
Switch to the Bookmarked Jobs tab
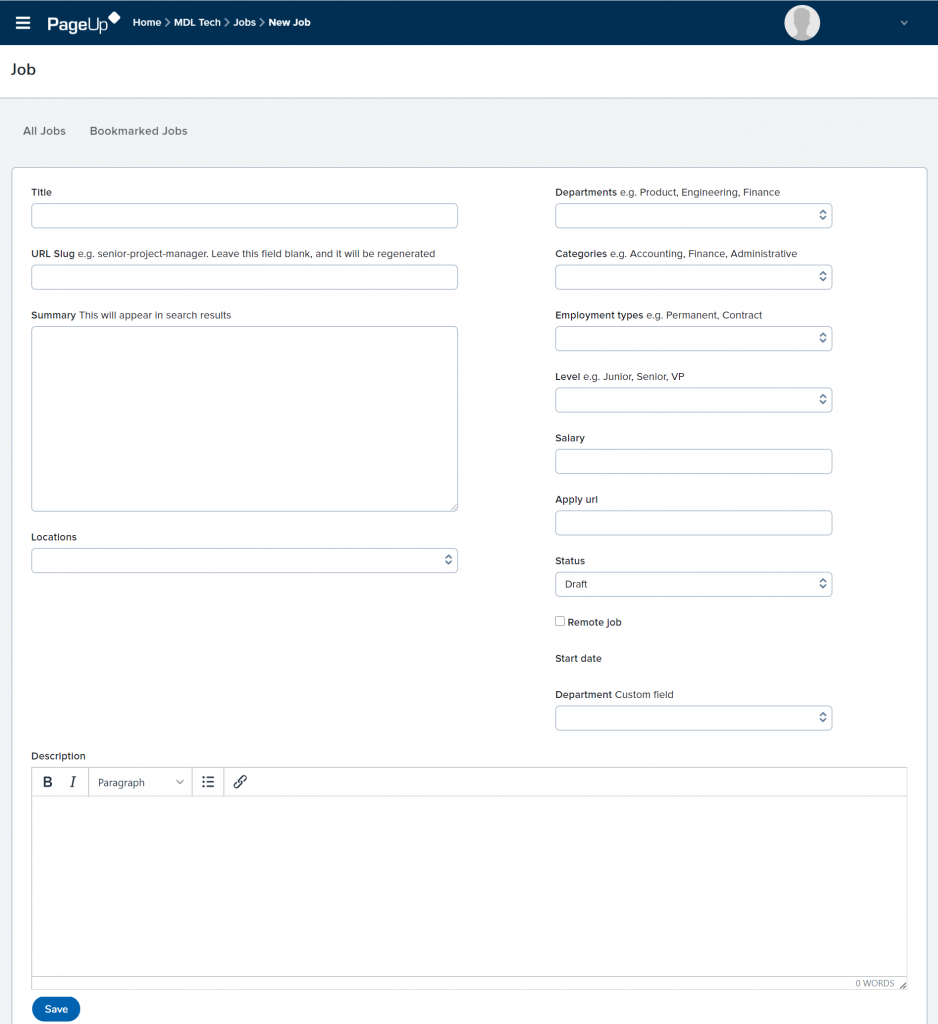coord(138,131)
